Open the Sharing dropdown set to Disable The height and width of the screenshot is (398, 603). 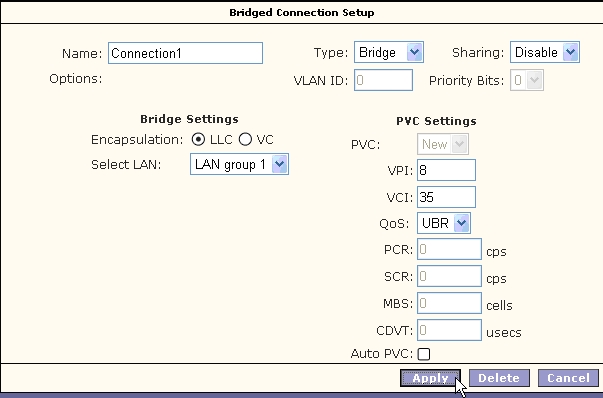tap(545, 52)
